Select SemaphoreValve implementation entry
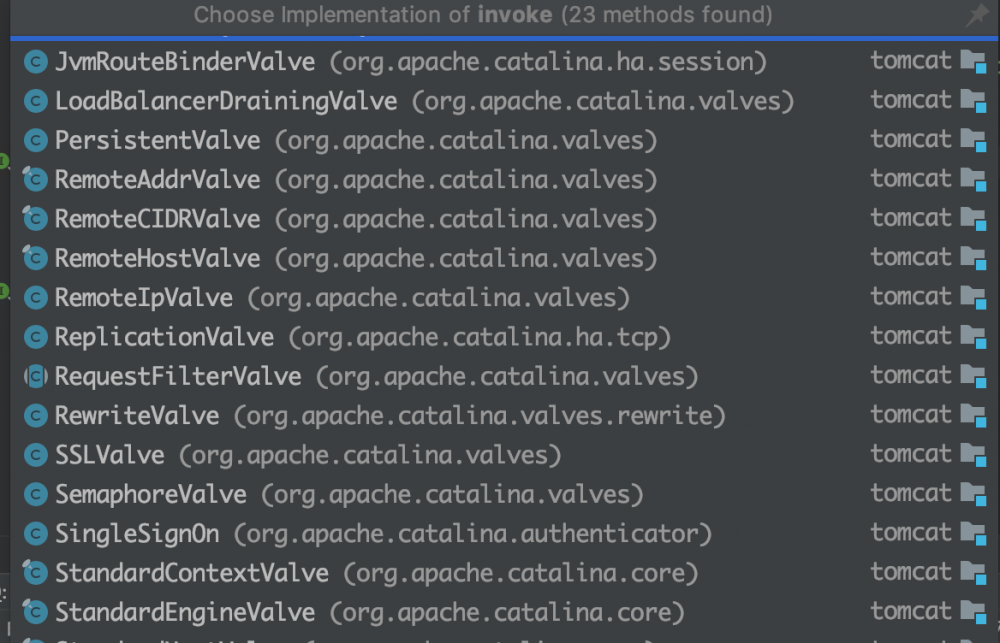The image size is (1000, 643). click(150, 494)
